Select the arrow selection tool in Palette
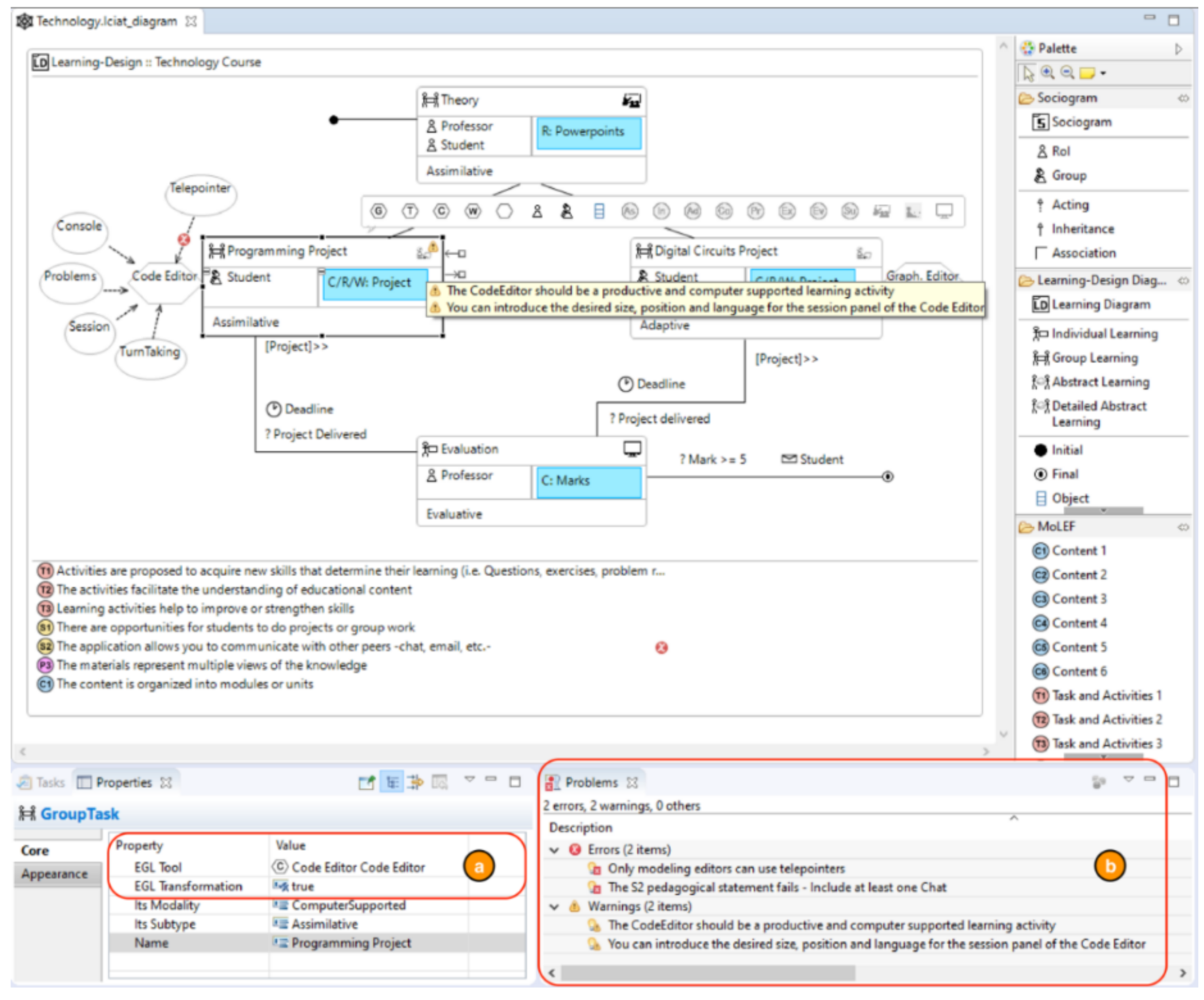Image resolution: width=1204 pixels, height=1000 pixels. (1028, 73)
